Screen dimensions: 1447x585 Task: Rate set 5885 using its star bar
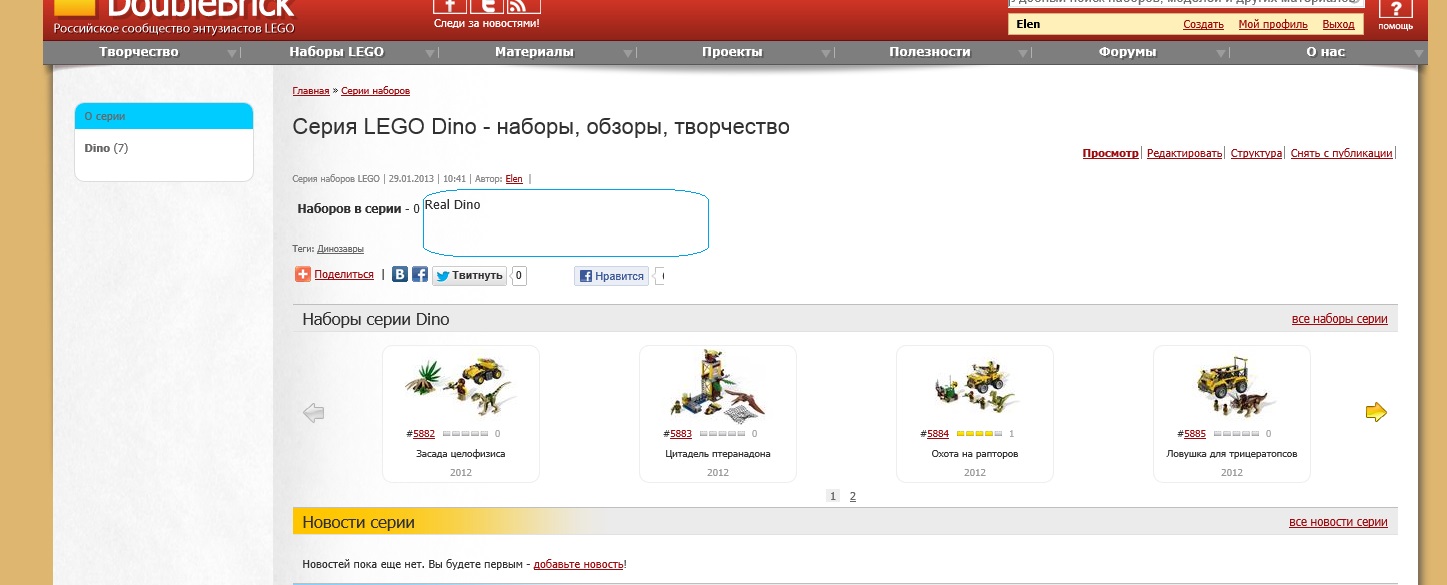1236,434
